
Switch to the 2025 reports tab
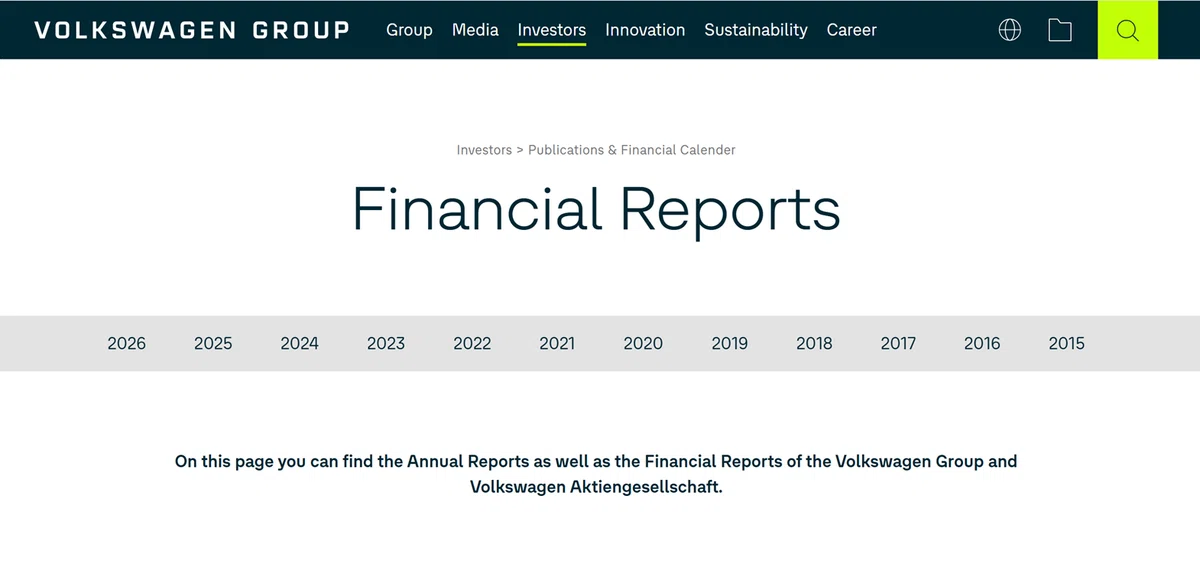[213, 343]
